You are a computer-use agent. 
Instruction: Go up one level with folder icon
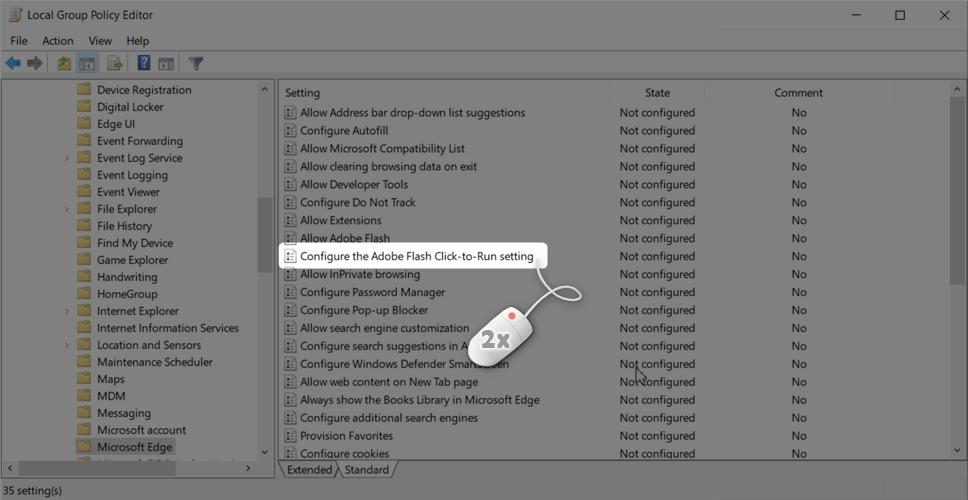64,63
